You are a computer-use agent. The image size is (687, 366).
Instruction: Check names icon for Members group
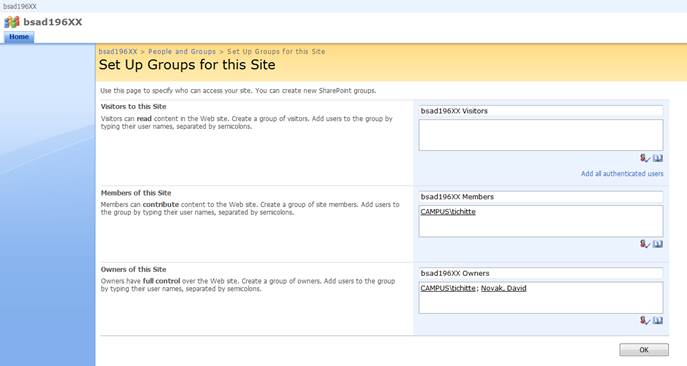coord(645,244)
